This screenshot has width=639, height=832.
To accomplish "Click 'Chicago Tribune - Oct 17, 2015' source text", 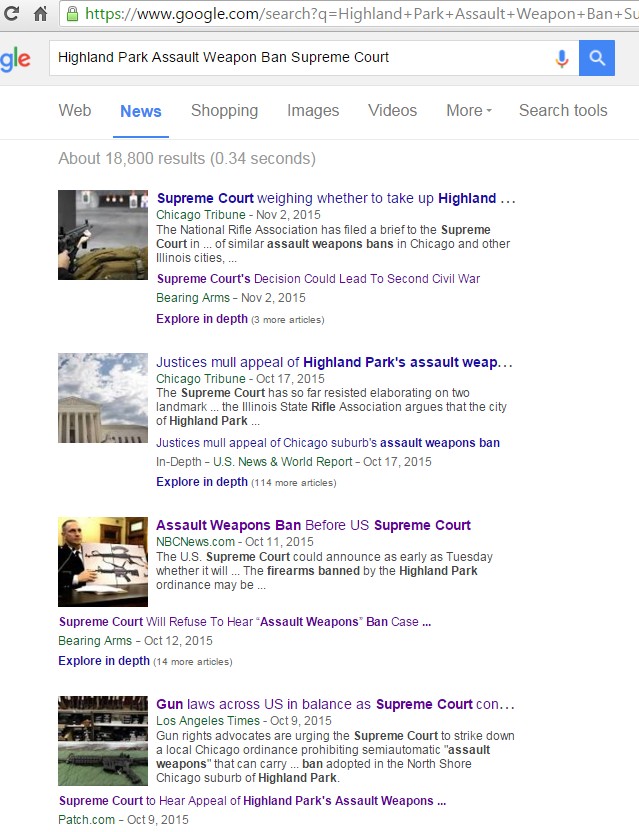I will [240, 379].
